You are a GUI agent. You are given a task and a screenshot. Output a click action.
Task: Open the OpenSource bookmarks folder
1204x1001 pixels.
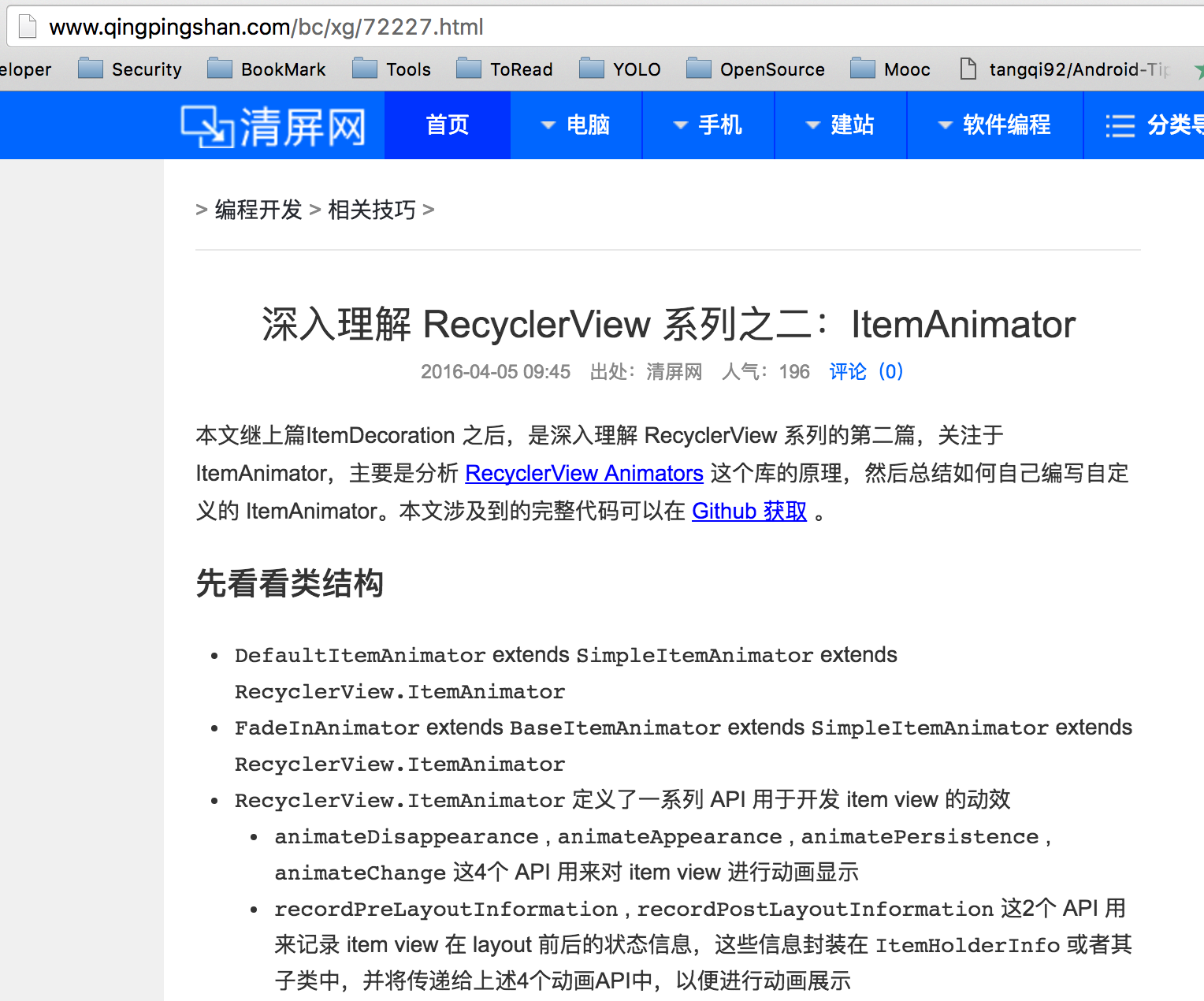[756, 69]
